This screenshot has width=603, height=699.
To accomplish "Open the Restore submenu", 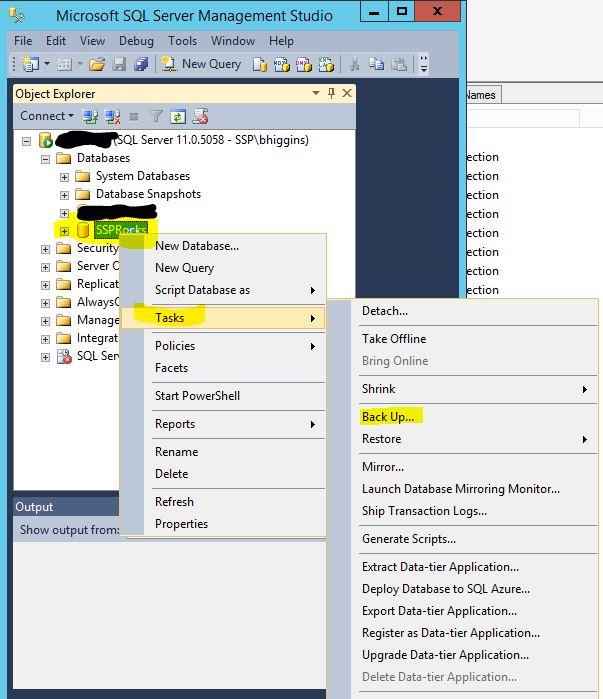I will (x=477, y=439).
